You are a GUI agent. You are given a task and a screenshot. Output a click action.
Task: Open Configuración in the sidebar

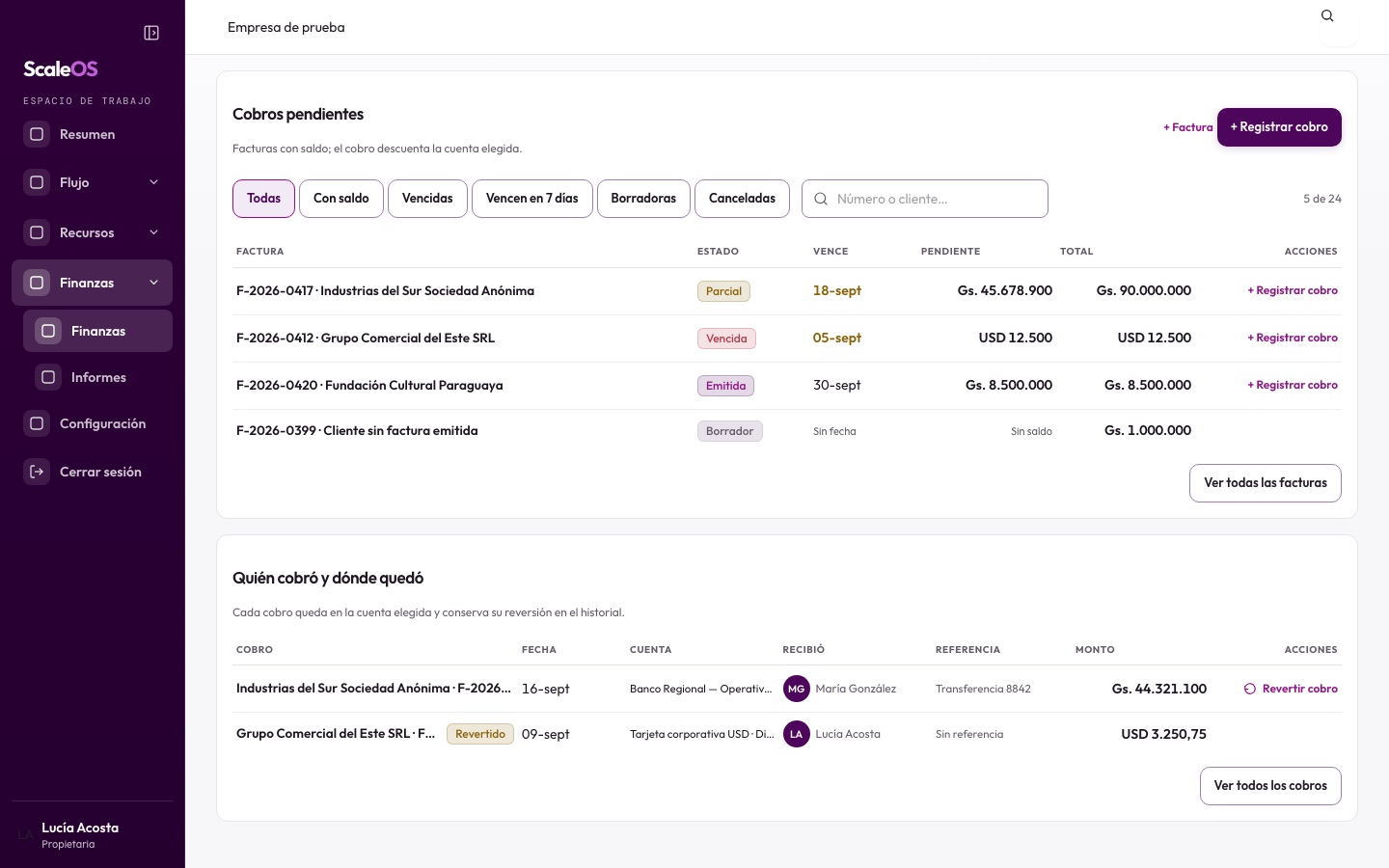point(92,423)
